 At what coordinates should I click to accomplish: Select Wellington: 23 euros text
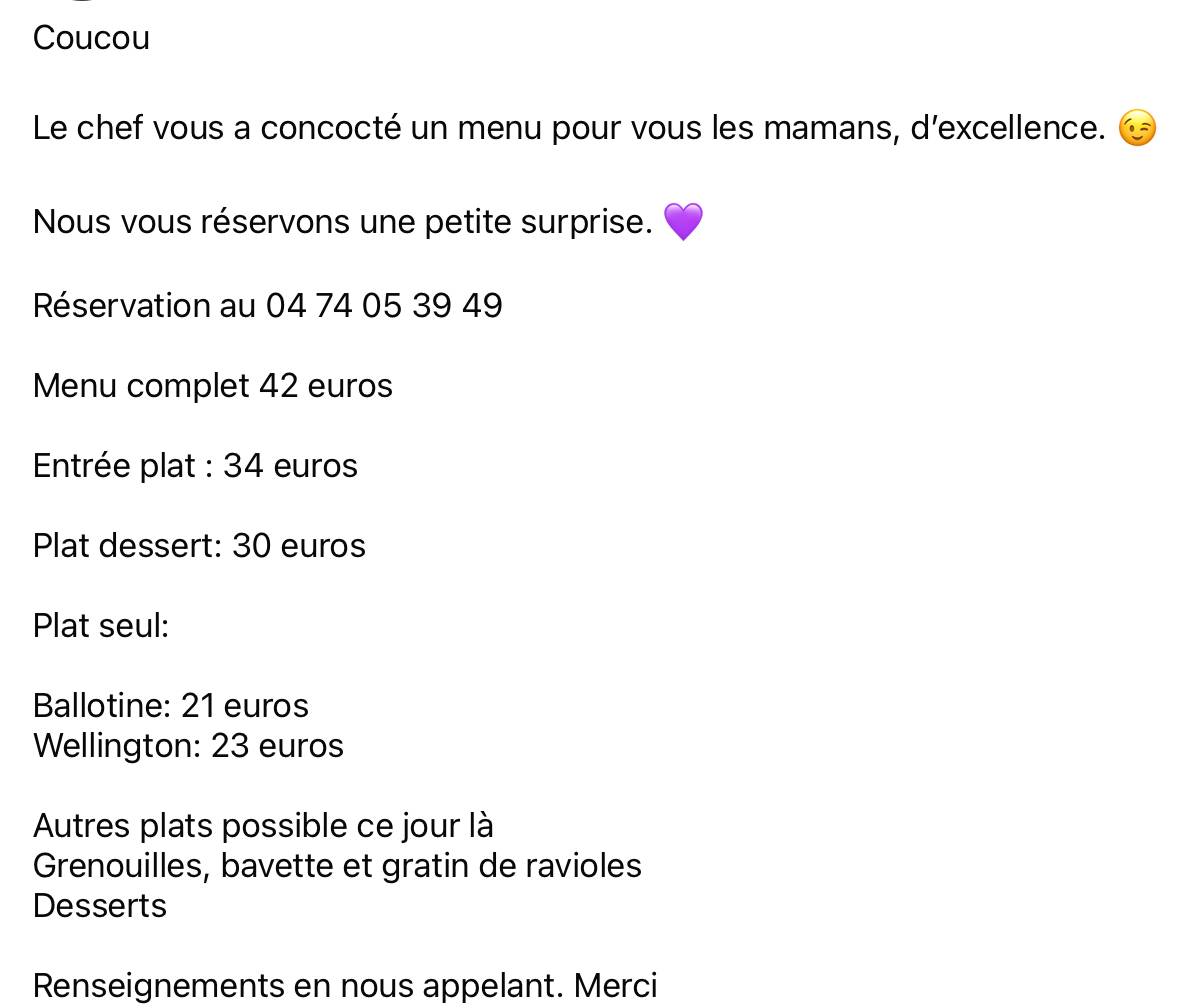189,746
